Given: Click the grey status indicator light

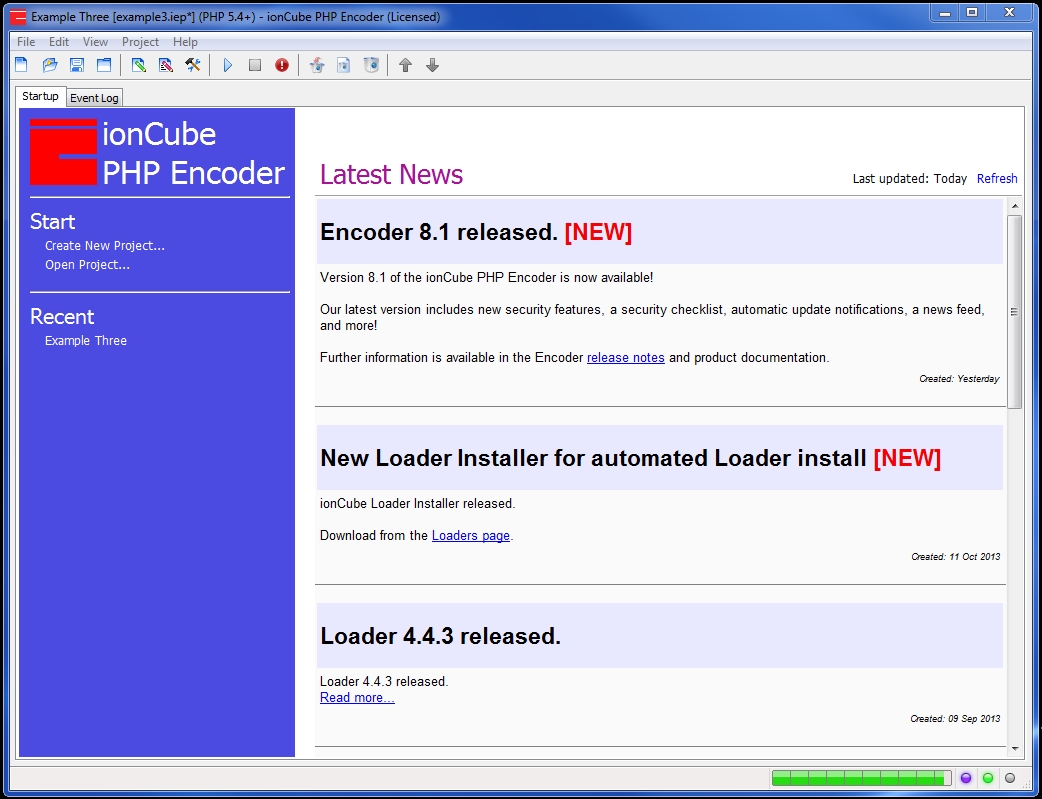Looking at the screenshot, I should click(1010, 778).
